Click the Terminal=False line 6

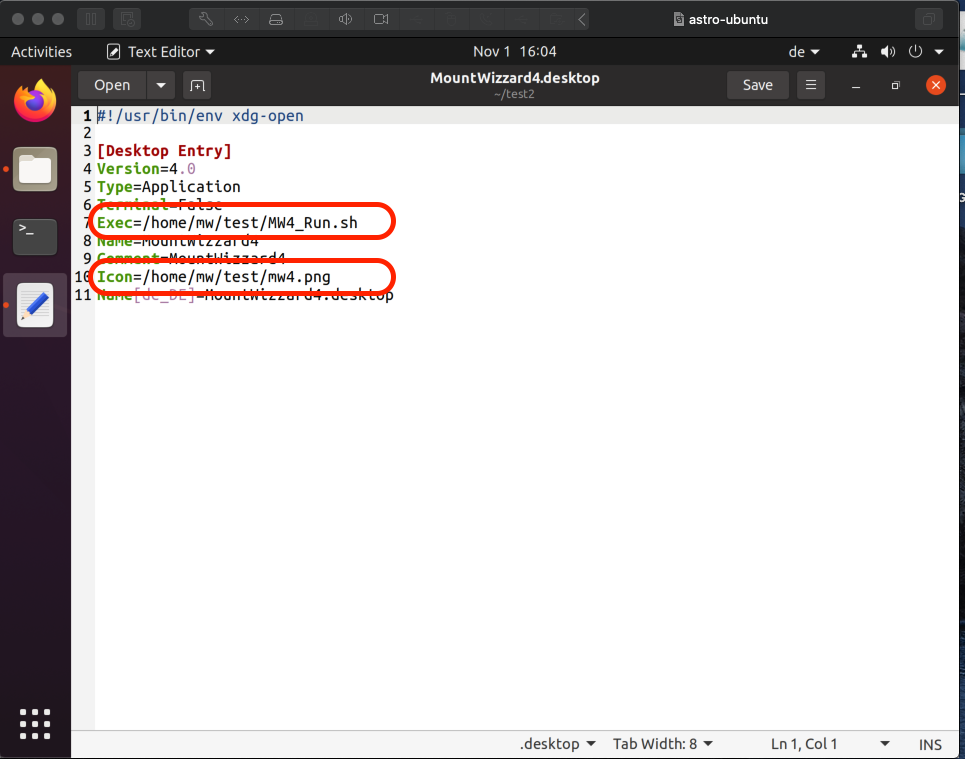pyautogui.click(x=159, y=204)
